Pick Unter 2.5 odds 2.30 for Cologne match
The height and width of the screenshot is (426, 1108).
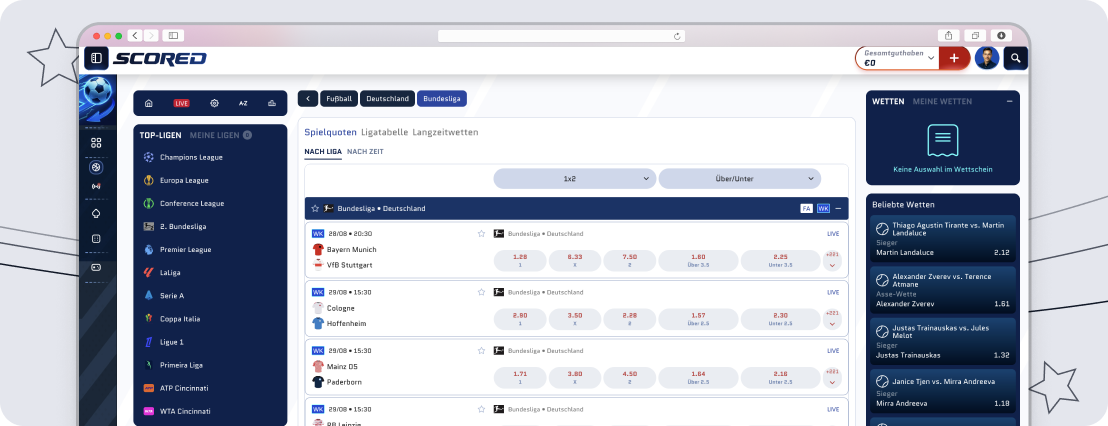click(x=781, y=319)
